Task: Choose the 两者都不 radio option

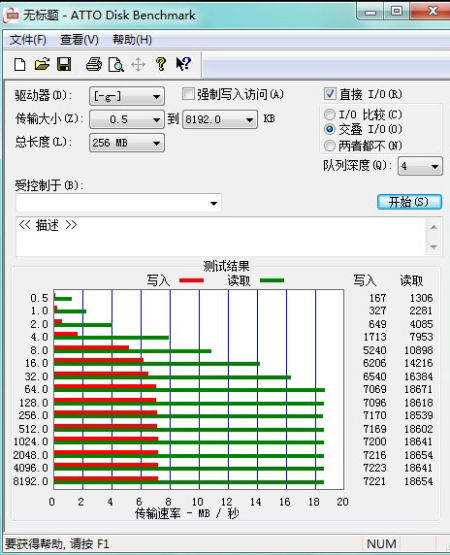Action: (329, 145)
